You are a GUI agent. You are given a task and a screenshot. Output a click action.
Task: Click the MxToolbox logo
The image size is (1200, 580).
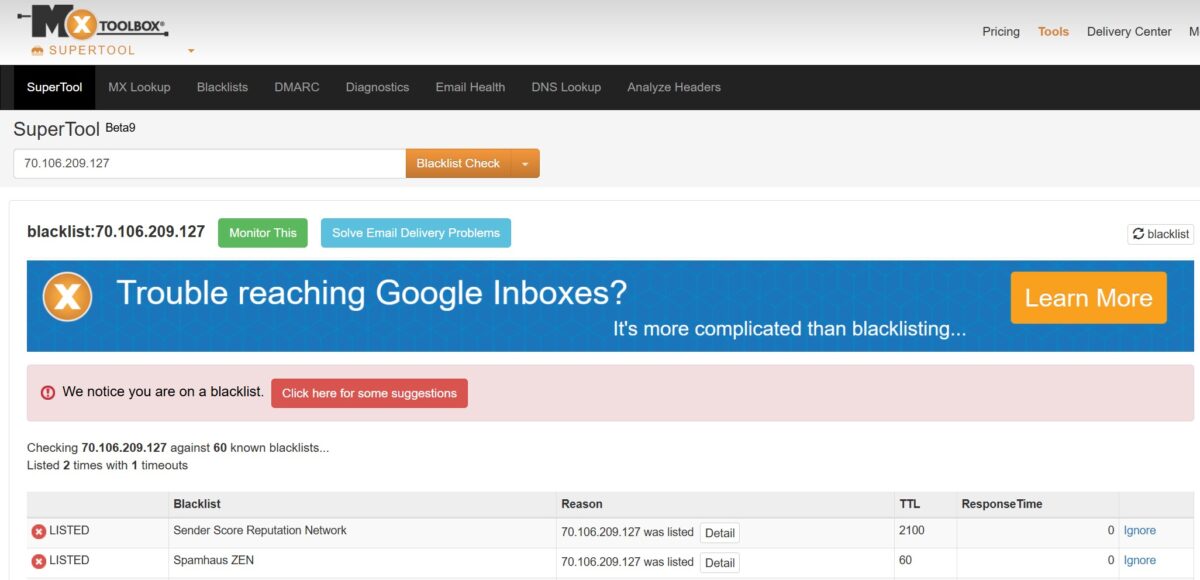click(x=93, y=24)
